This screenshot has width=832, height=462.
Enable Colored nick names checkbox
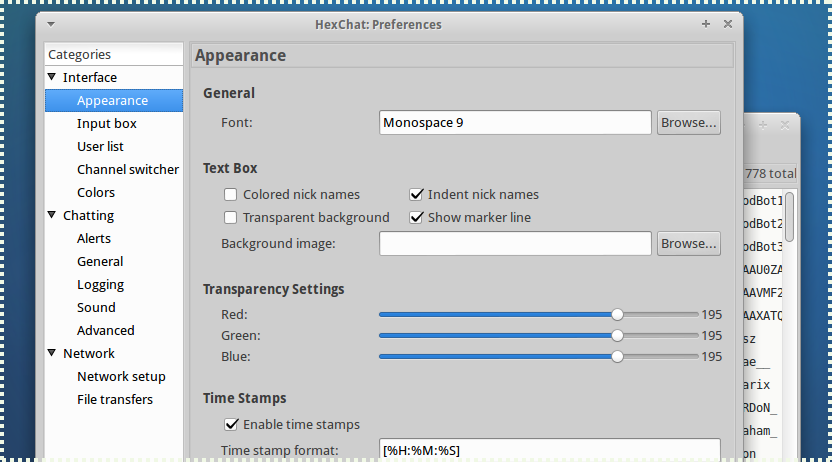coord(231,194)
